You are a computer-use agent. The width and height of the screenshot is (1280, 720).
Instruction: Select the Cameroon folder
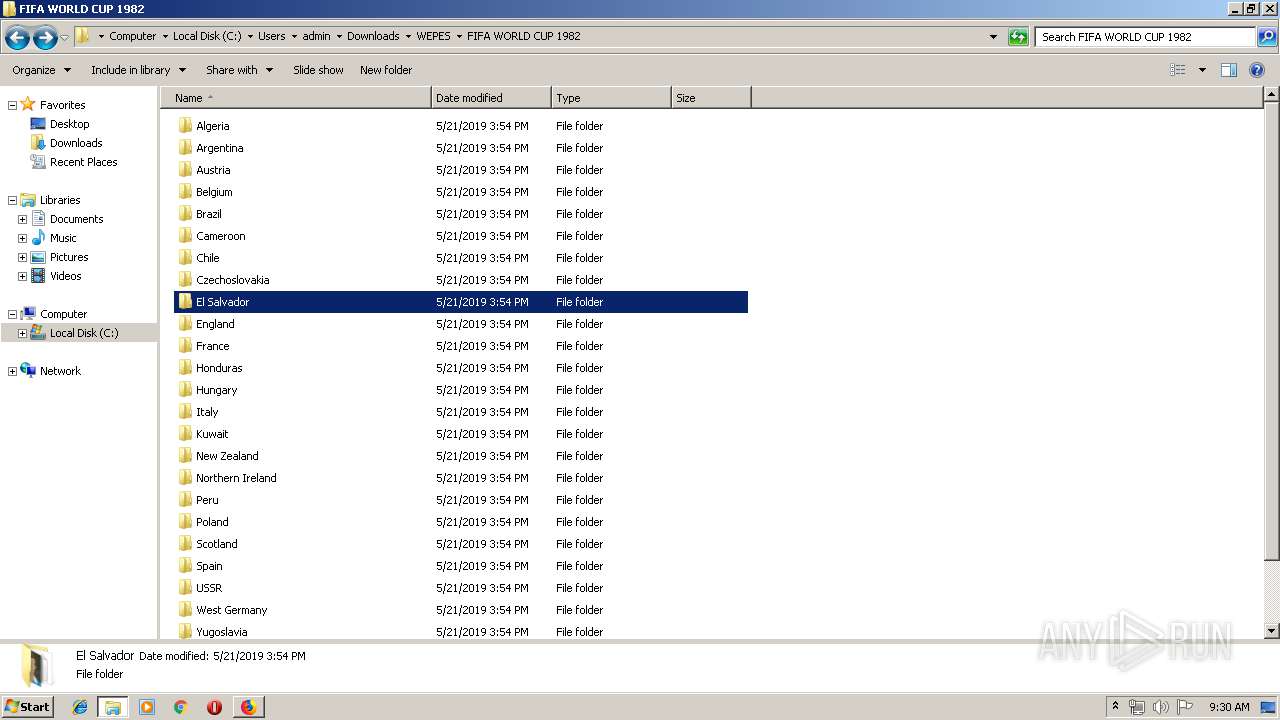click(x=461, y=236)
